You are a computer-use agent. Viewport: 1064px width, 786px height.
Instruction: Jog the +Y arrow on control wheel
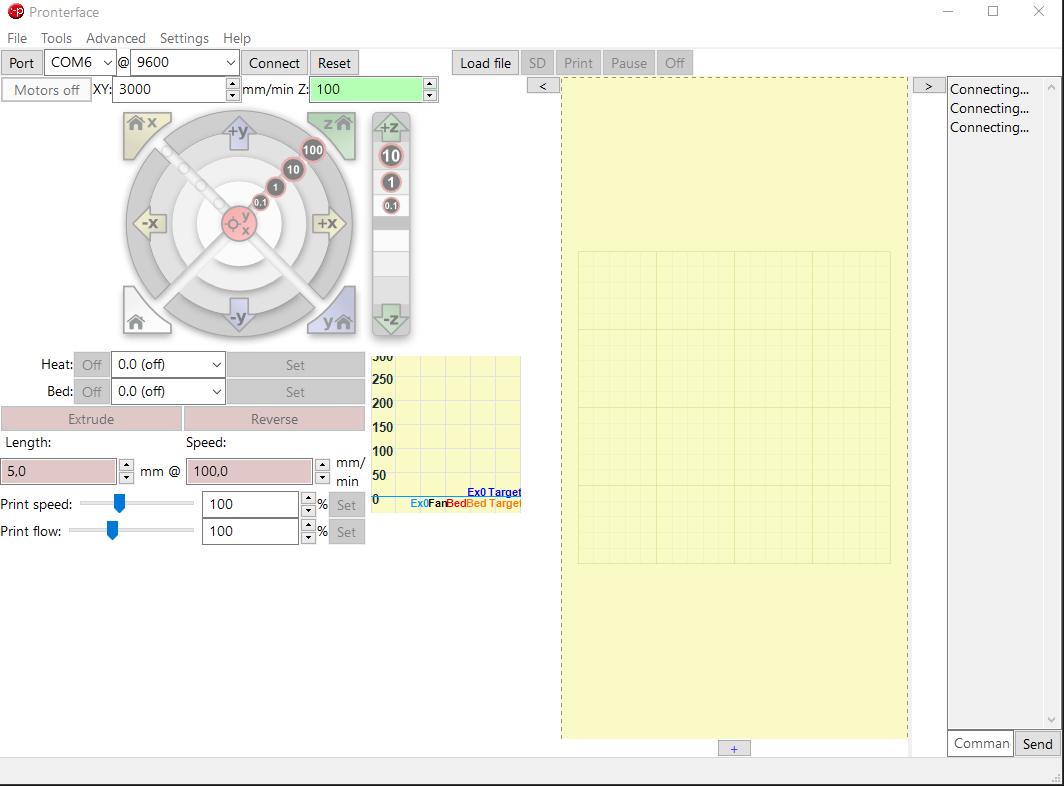pos(238,134)
